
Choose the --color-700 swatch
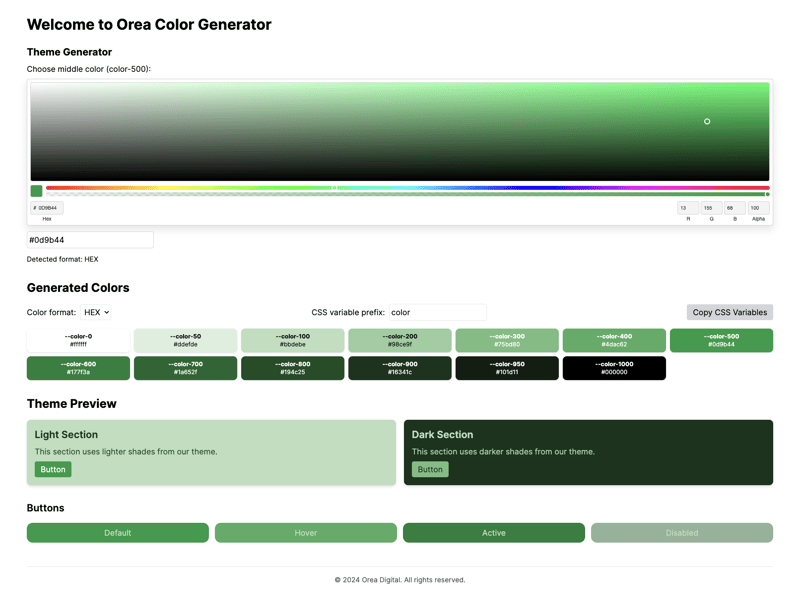(x=185, y=368)
